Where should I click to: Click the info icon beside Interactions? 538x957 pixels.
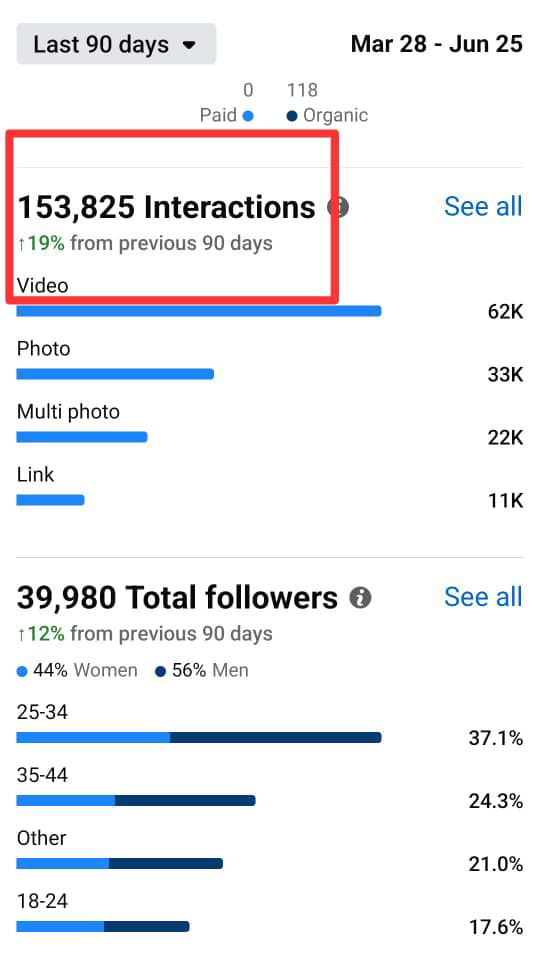(339, 207)
